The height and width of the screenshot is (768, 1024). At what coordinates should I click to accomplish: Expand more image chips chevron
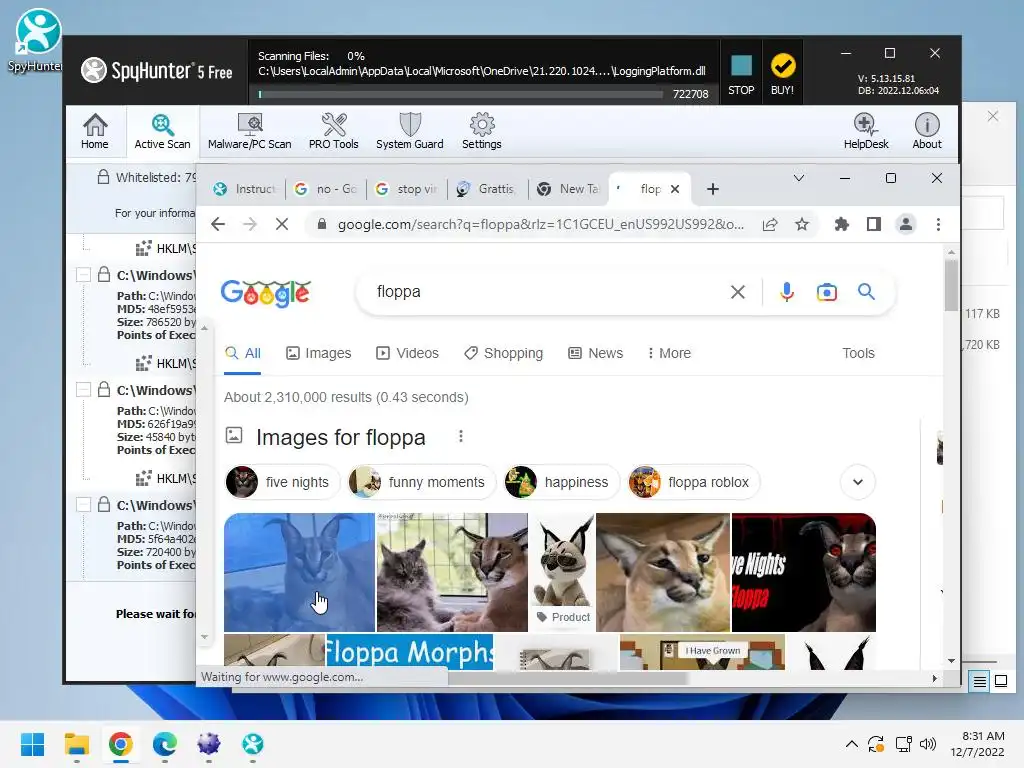(858, 483)
